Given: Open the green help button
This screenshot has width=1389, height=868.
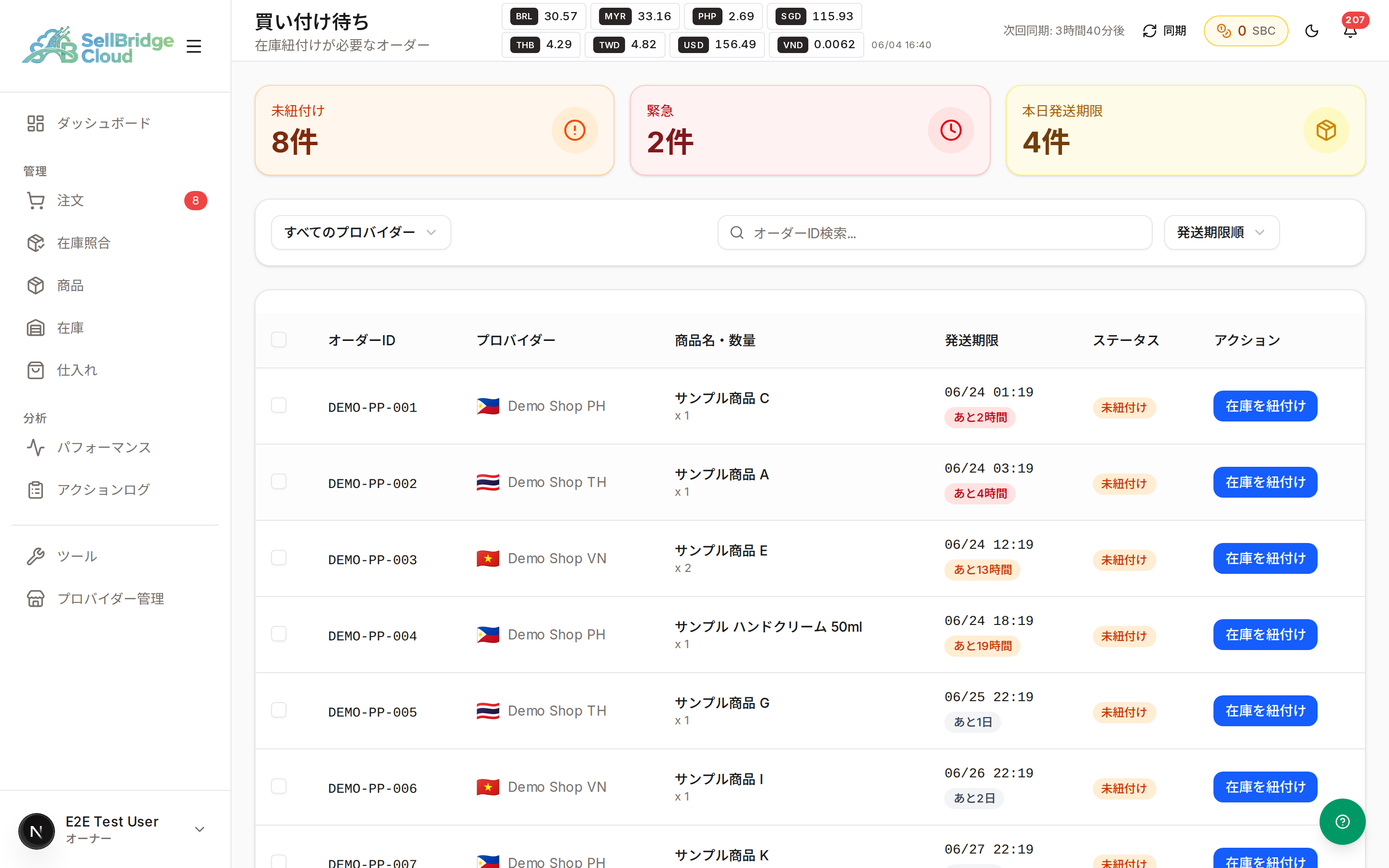Looking at the screenshot, I should coord(1342,822).
